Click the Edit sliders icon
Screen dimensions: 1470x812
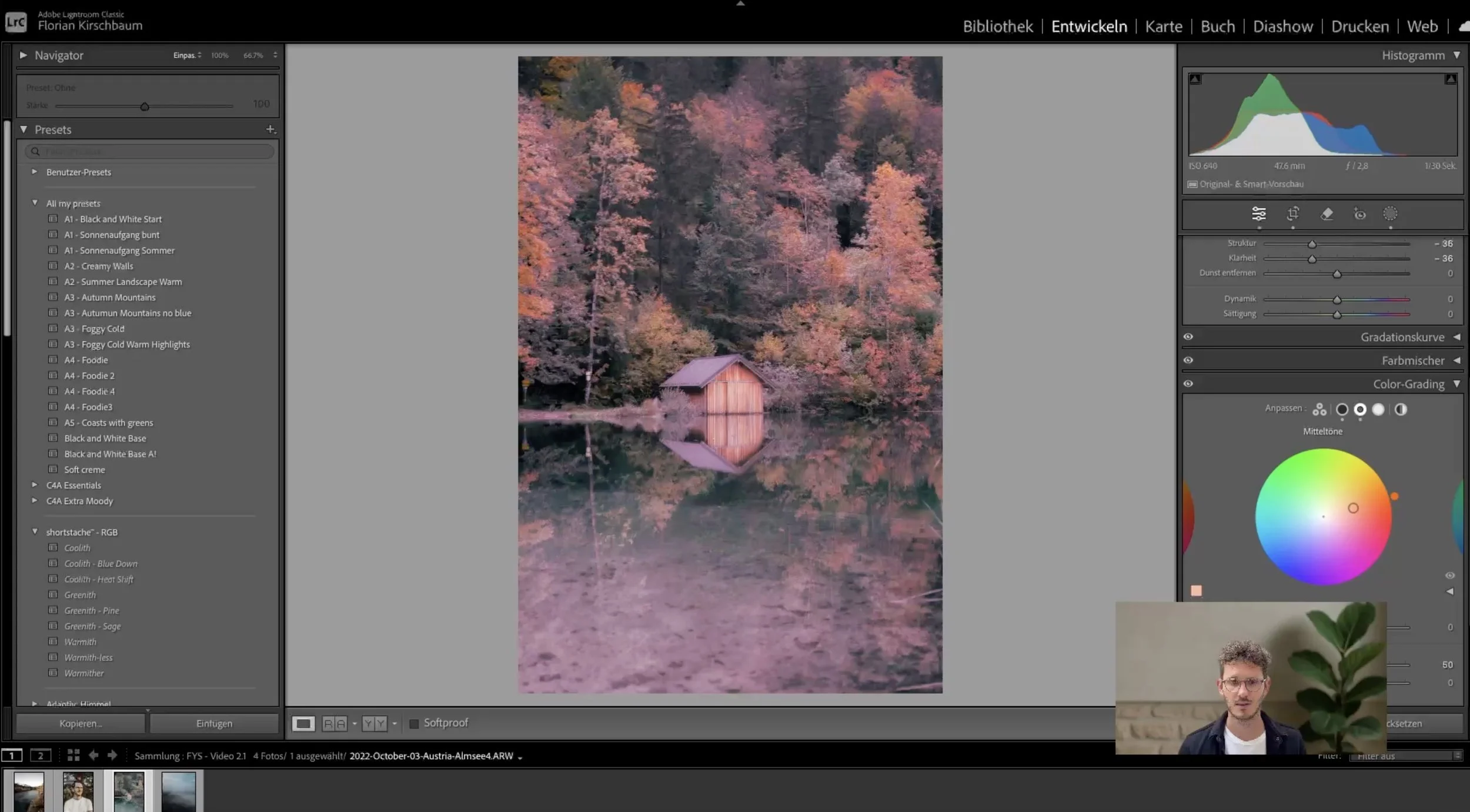1258,213
